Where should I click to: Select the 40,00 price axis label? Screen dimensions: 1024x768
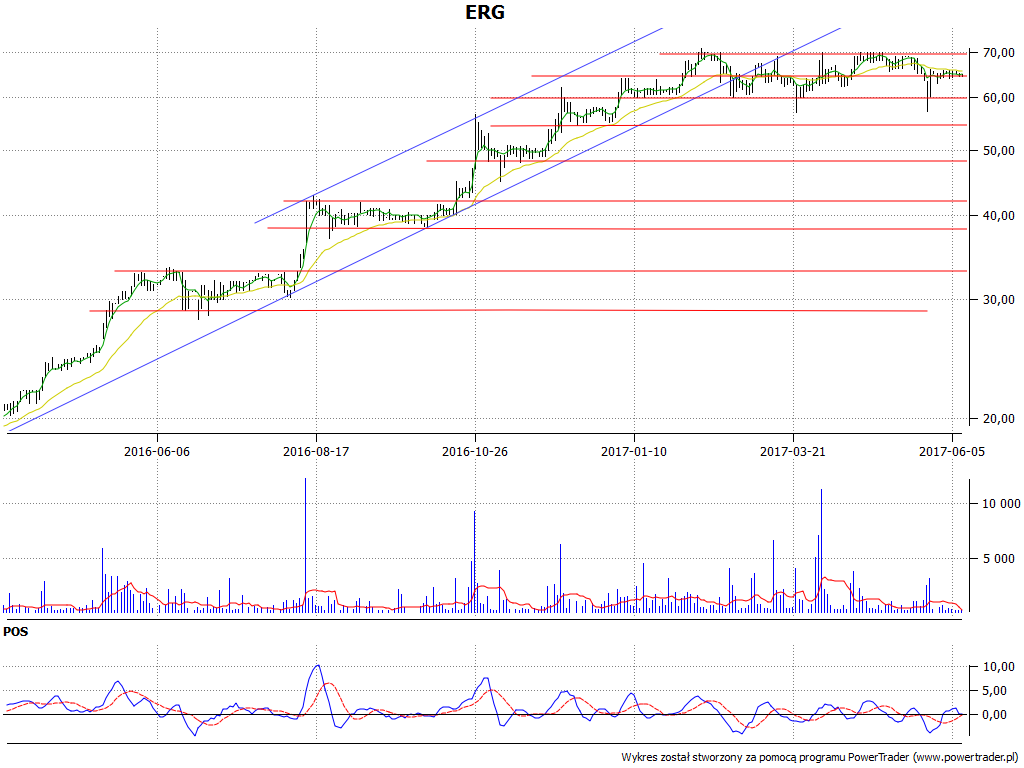pyautogui.click(x=999, y=216)
